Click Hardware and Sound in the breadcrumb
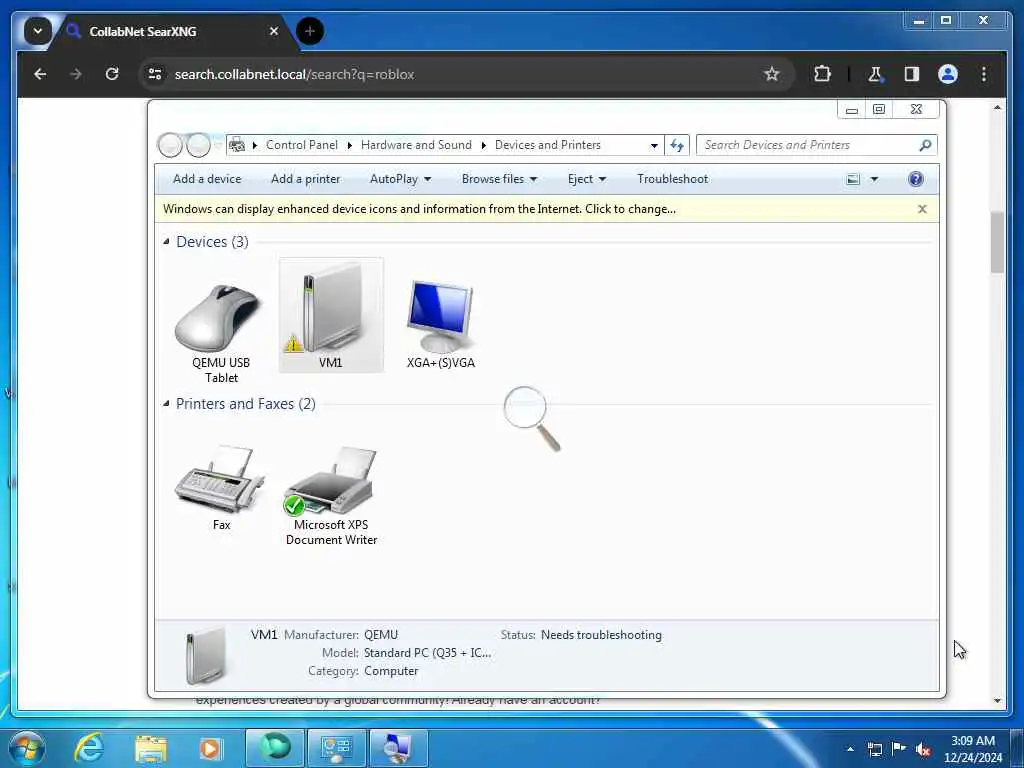Image resolution: width=1024 pixels, height=768 pixels. 416,145
